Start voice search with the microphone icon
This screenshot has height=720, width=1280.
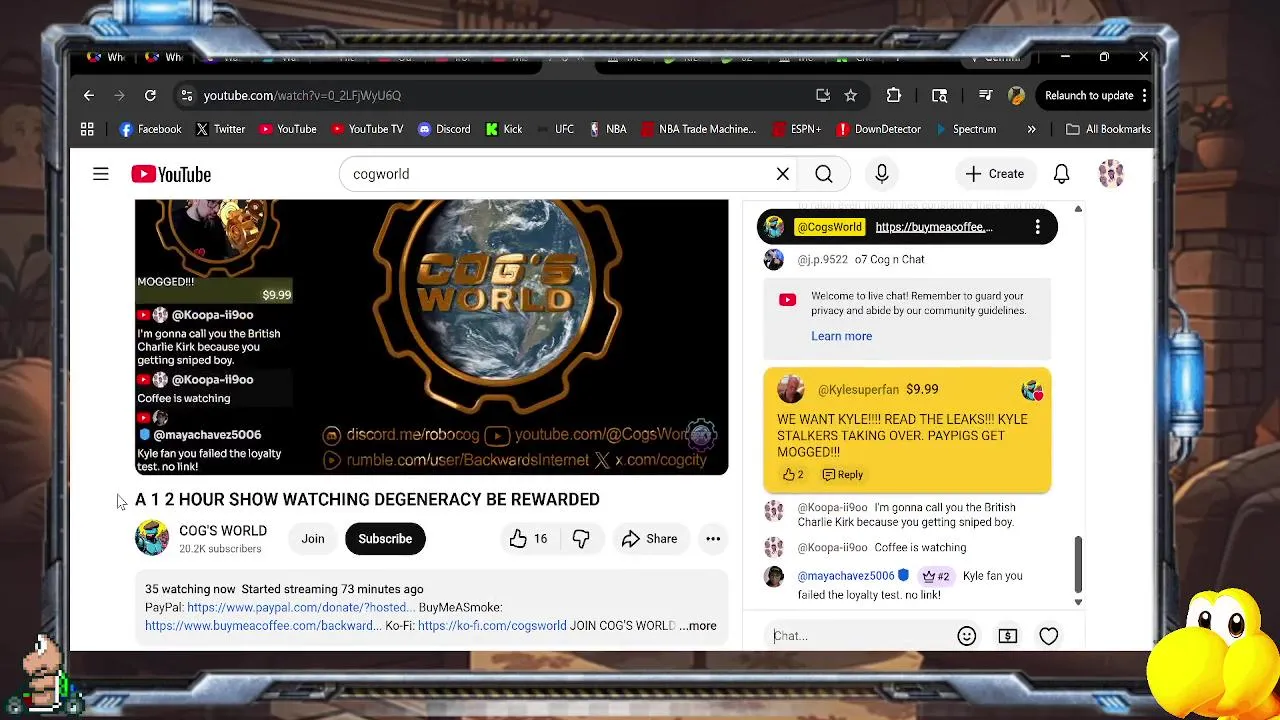coord(882,174)
